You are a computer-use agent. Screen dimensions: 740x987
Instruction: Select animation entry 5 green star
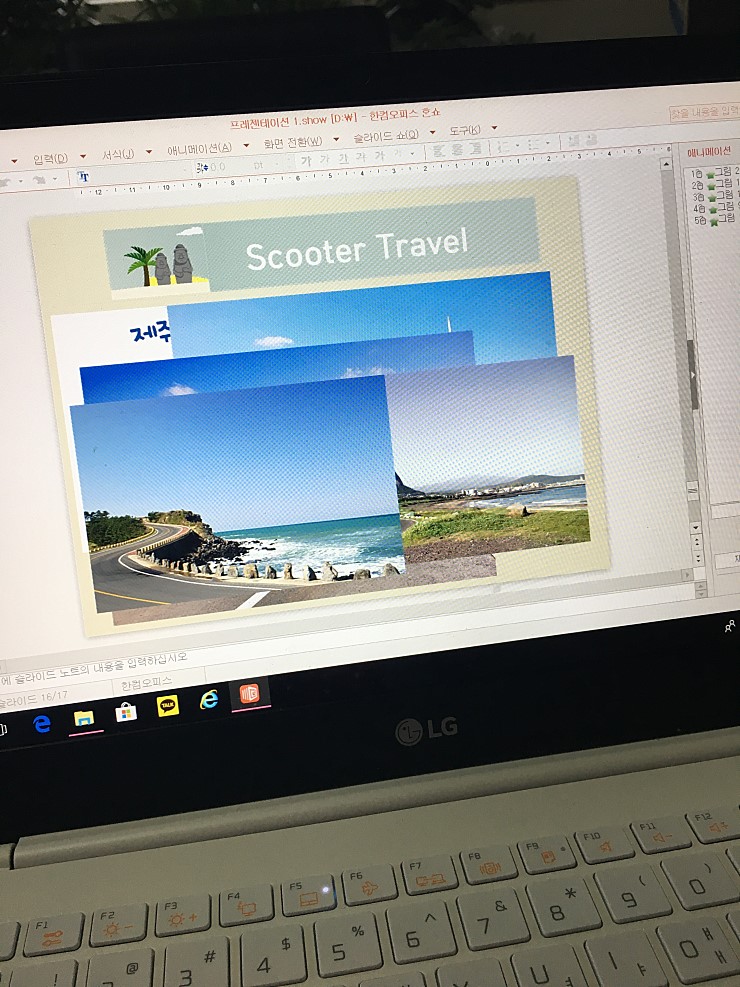click(714, 222)
